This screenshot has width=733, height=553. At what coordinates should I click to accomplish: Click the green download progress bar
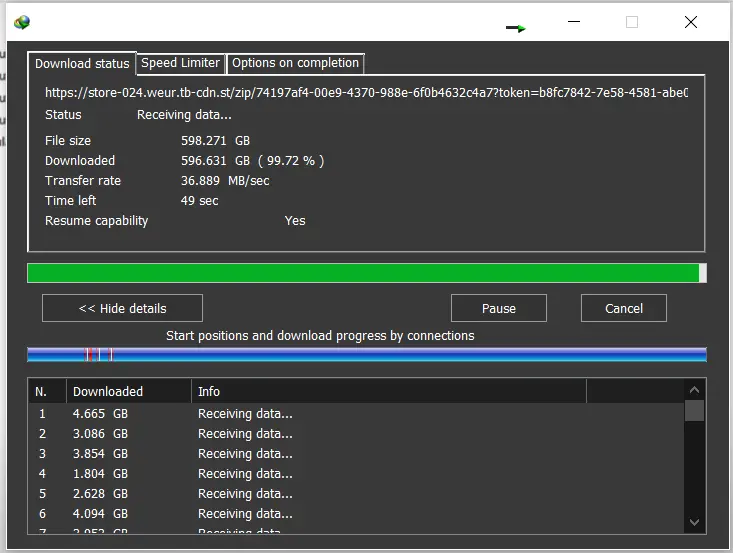[x=366, y=273]
